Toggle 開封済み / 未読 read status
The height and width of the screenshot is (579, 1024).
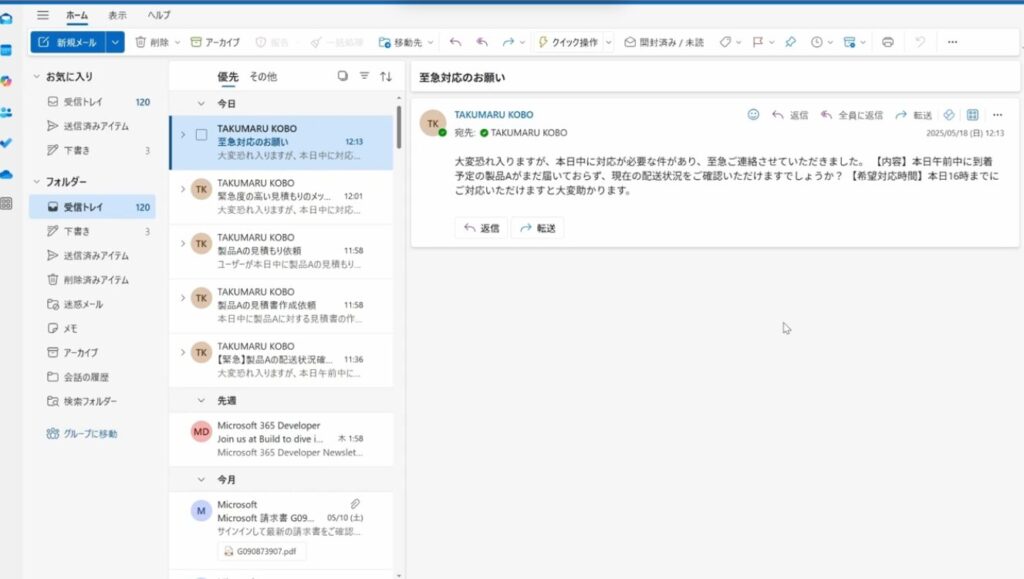click(665, 42)
